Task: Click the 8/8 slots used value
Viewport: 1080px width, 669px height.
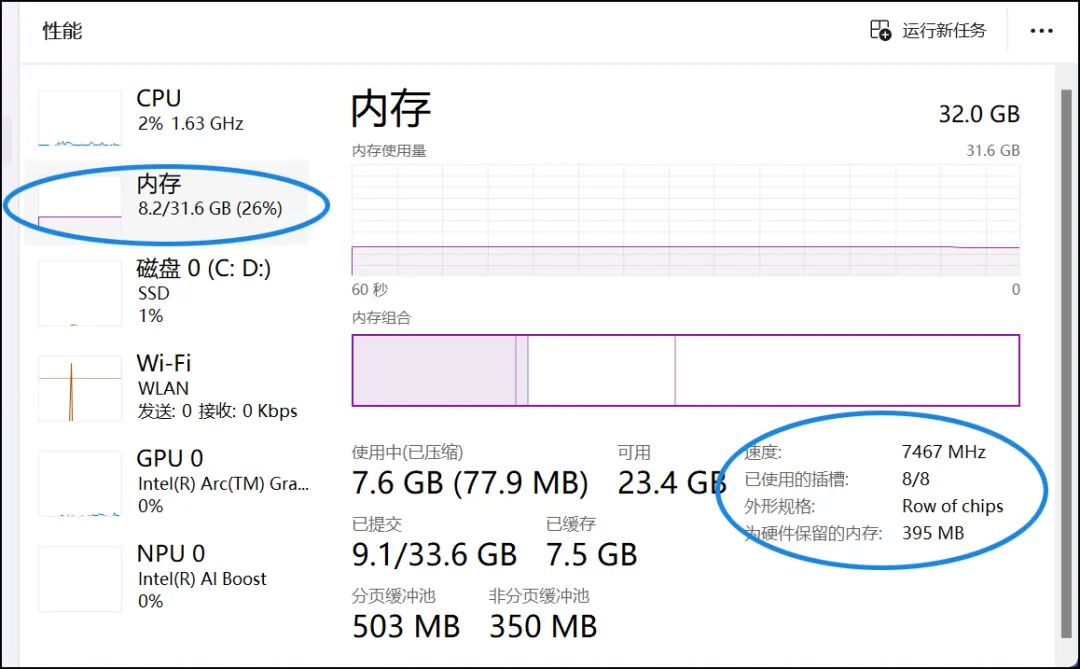Action: [915, 479]
